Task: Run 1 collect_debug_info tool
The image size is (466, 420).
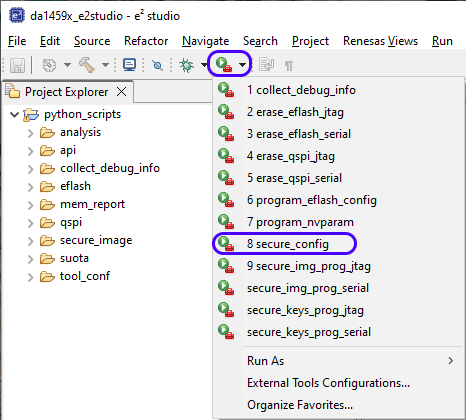Action: 338,90
